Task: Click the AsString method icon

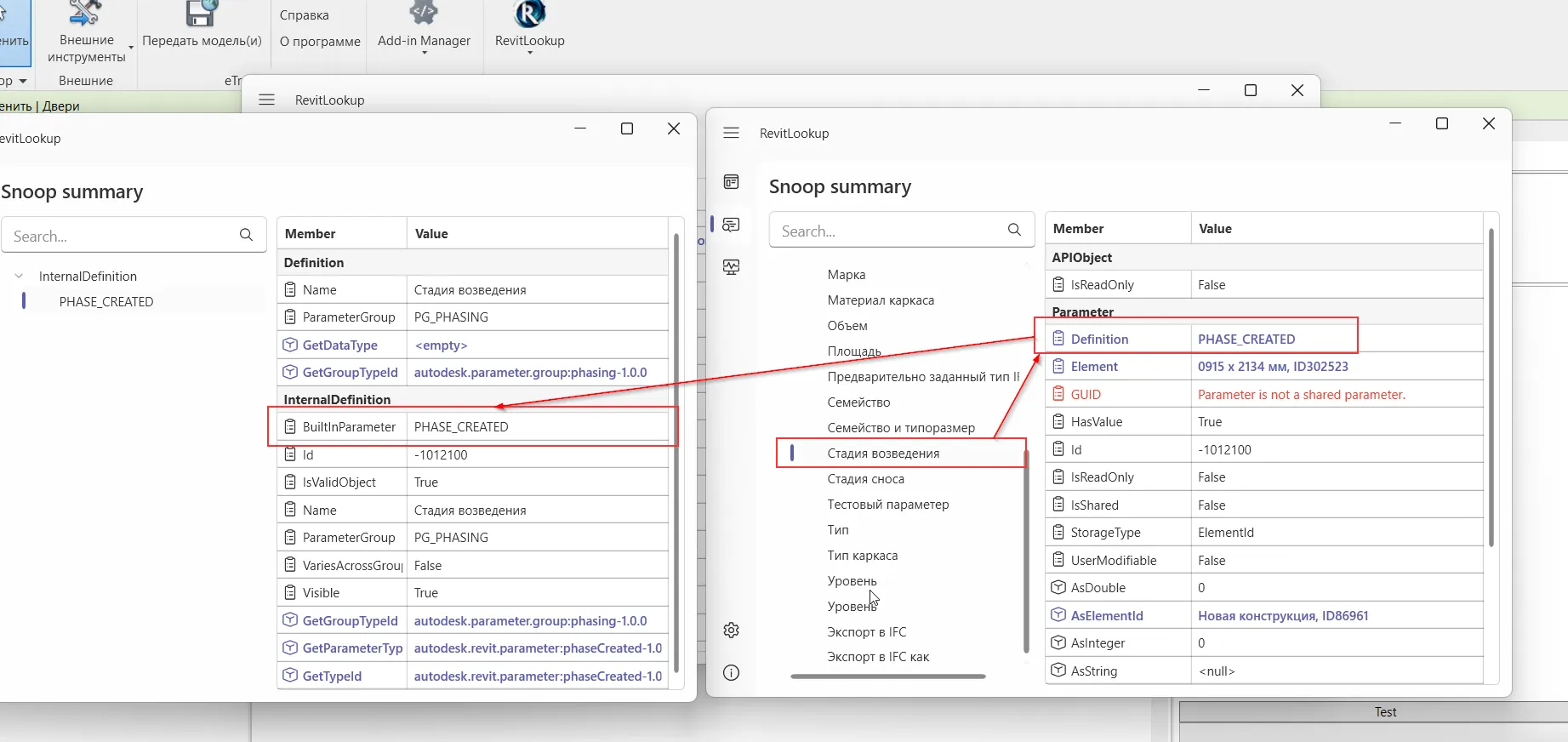Action: 1058,671
